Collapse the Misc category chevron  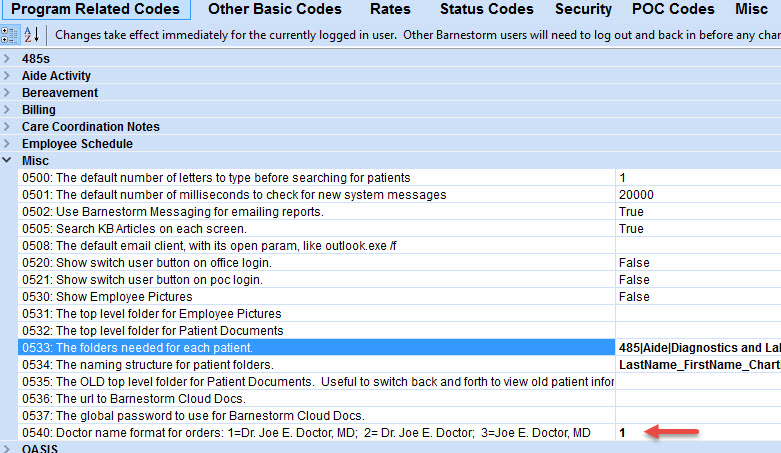[x=7, y=160]
